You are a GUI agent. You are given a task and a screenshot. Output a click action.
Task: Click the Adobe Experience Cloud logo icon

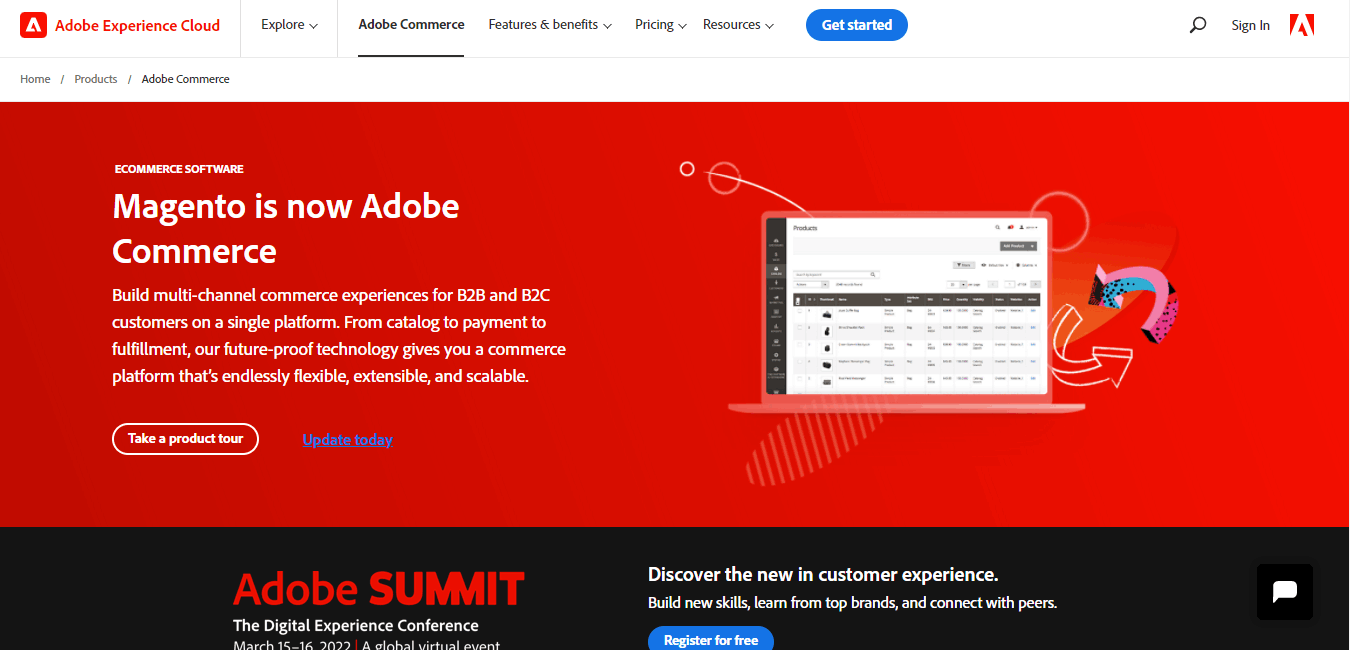[x=33, y=25]
